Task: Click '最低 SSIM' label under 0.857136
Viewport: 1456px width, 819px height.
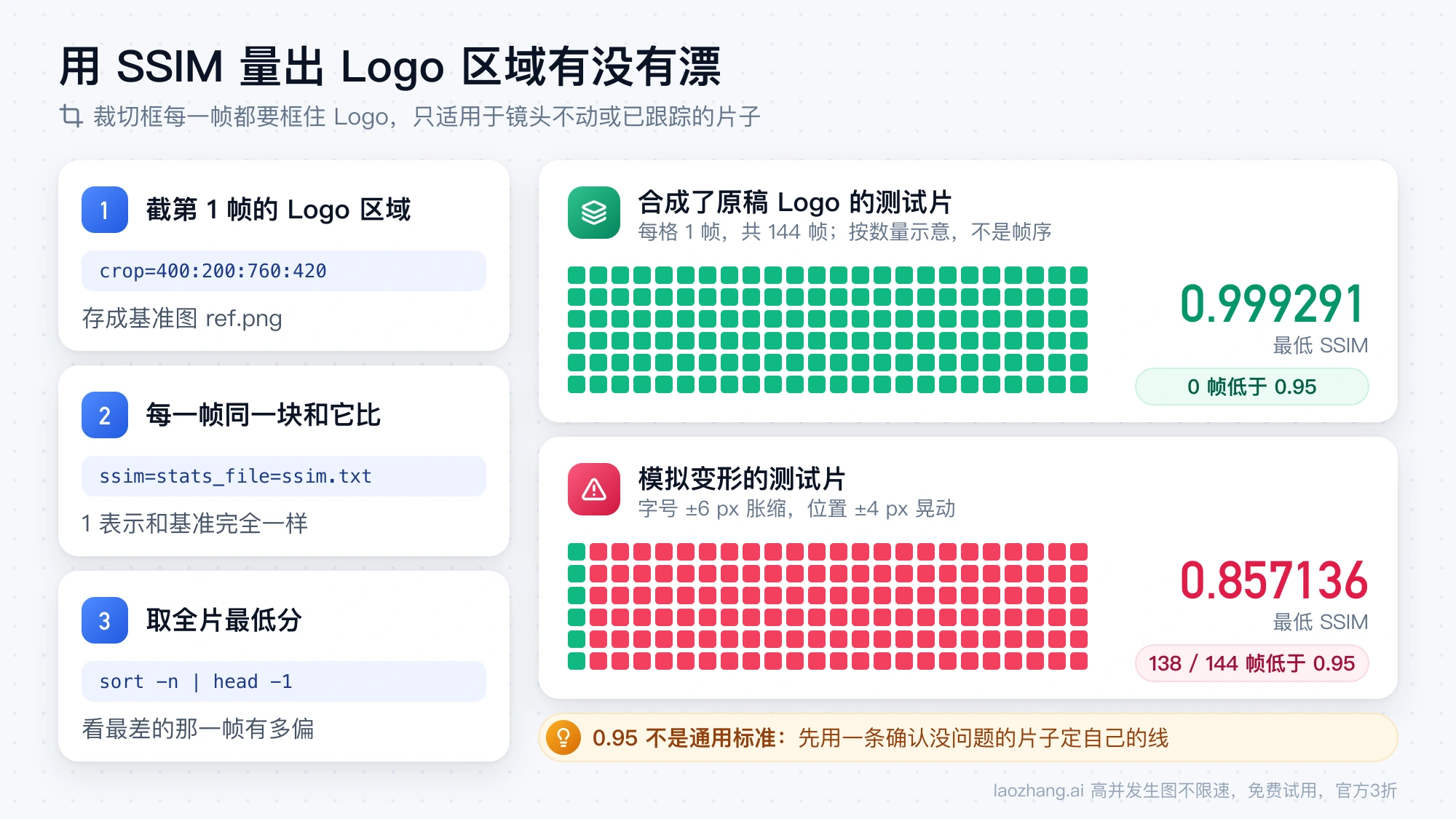Action: pos(1321,622)
